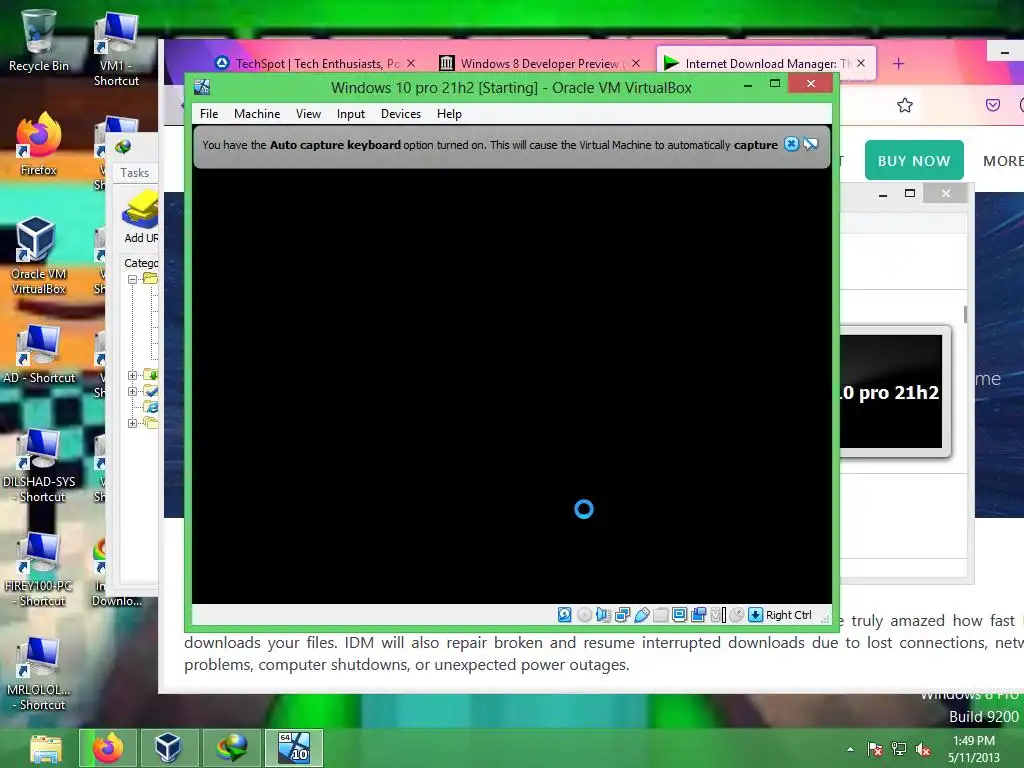Open the Help menu in VirtualBox
Viewport: 1024px width, 768px height.
click(449, 114)
